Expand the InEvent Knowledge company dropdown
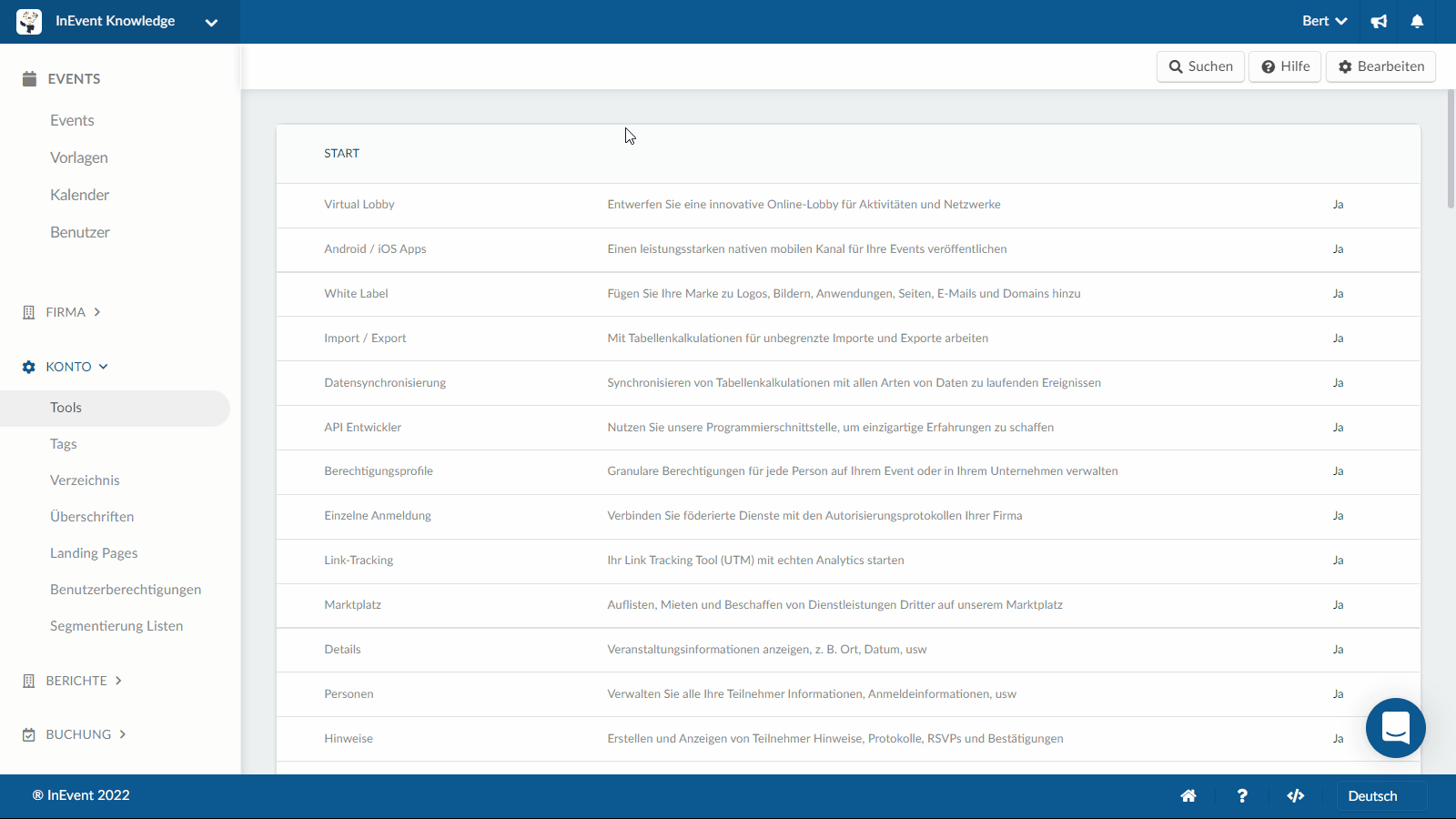The width and height of the screenshot is (1456, 819). 211,23
